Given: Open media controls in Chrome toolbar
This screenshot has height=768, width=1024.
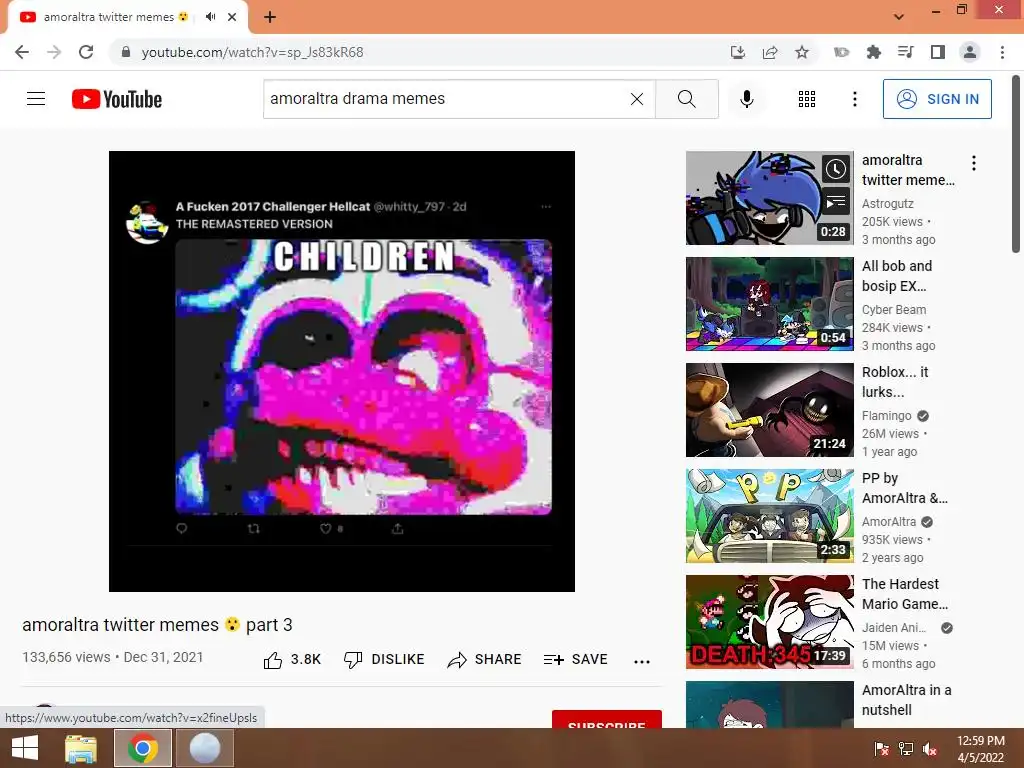Looking at the screenshot, I should coord(906,52).
